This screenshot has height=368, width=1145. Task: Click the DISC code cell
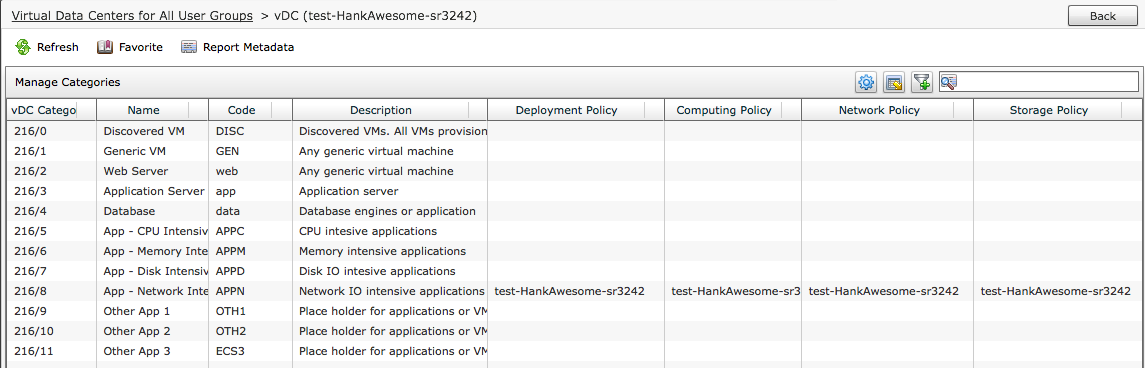coord(229,131)
